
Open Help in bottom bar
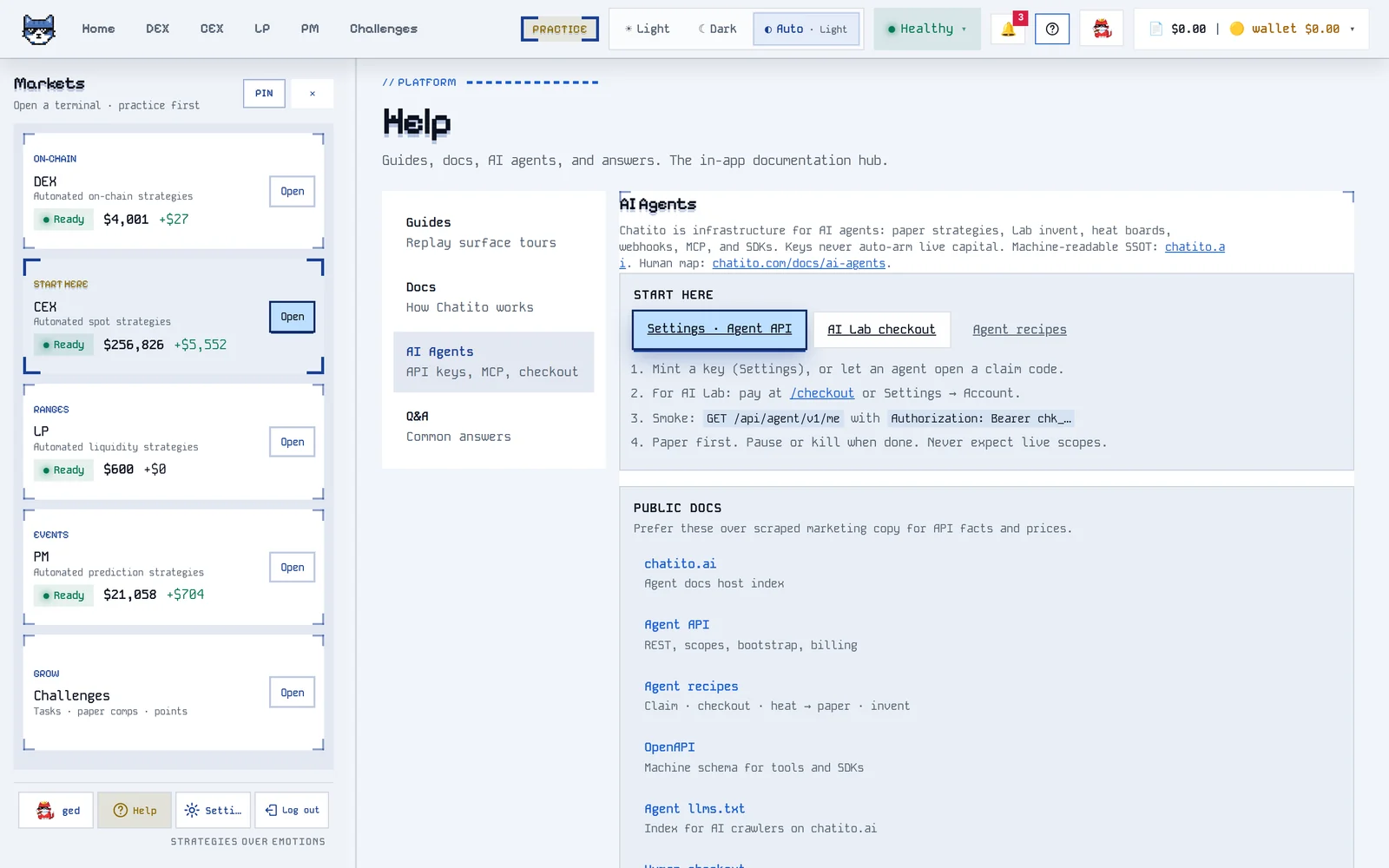pos(135,810)
